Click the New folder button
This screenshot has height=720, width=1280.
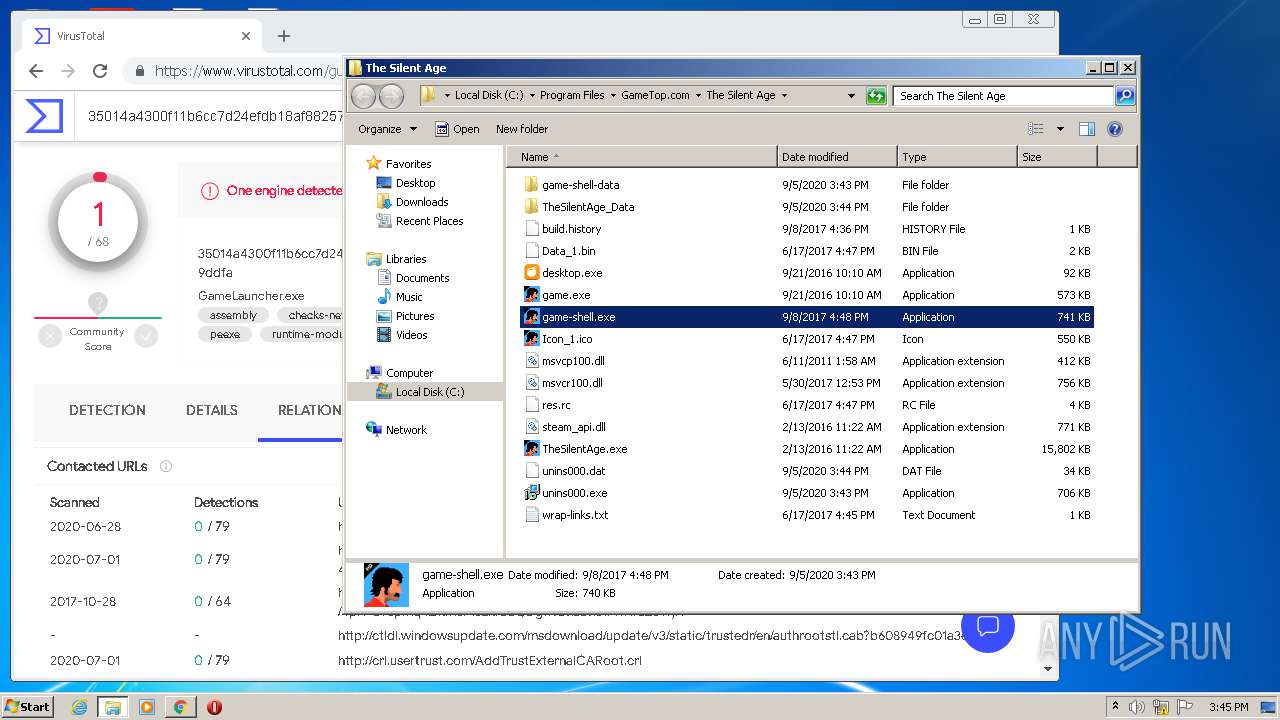pyautogui.click(x=522, y=129)
